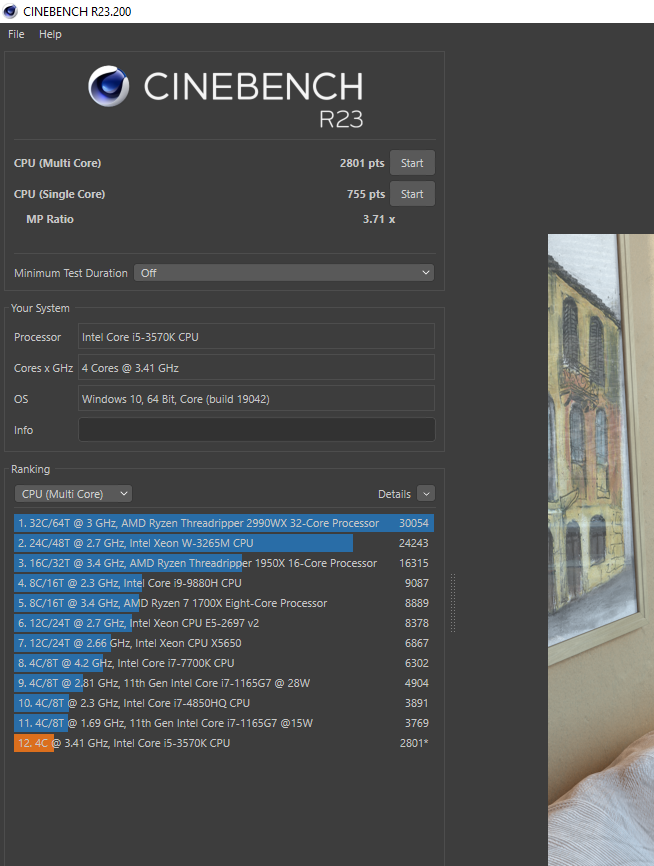Click the 30054 score value
The width and height of the screenshot is (654, 866).
click(x=414, y=523)
